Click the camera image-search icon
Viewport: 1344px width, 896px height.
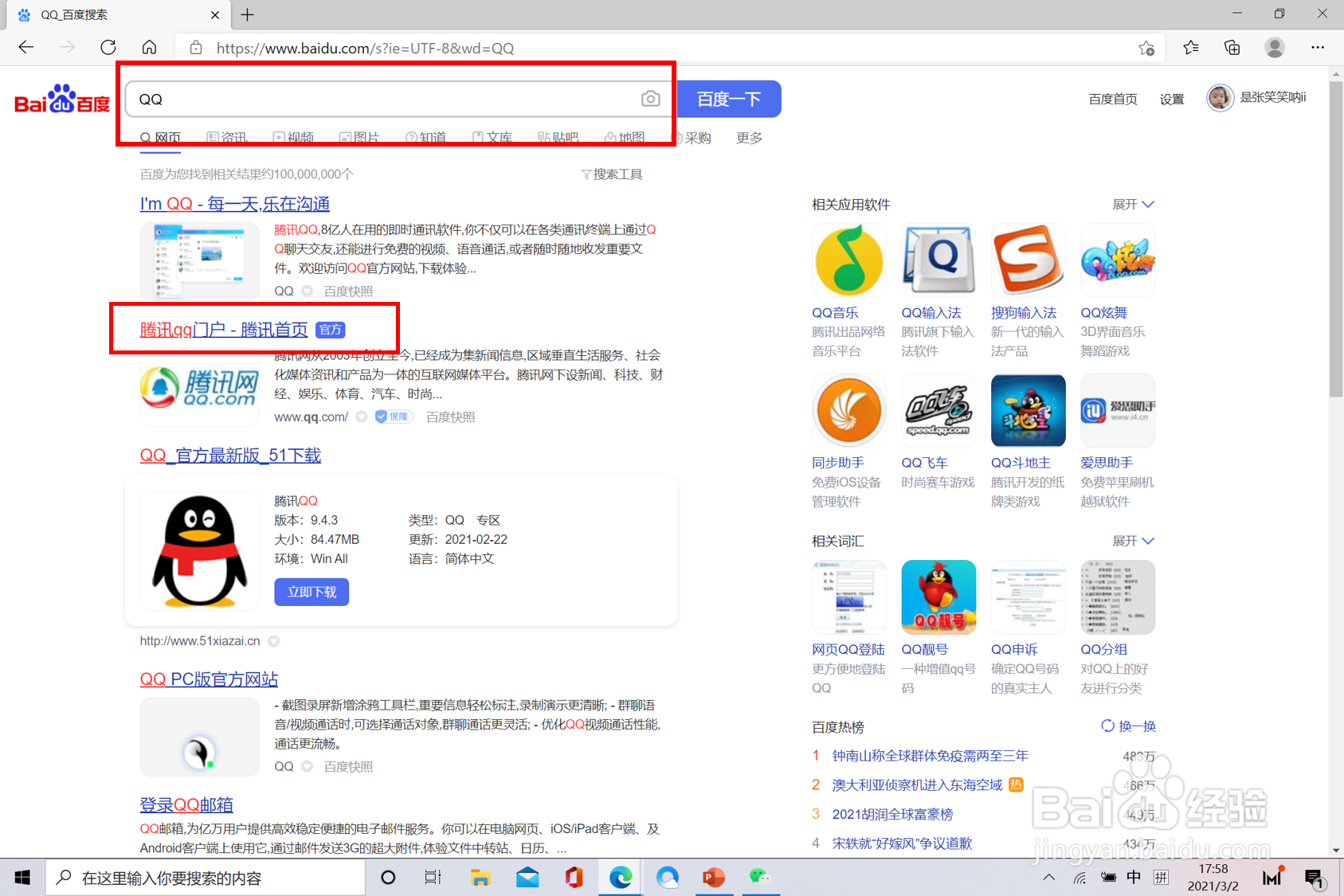(650, 99)
